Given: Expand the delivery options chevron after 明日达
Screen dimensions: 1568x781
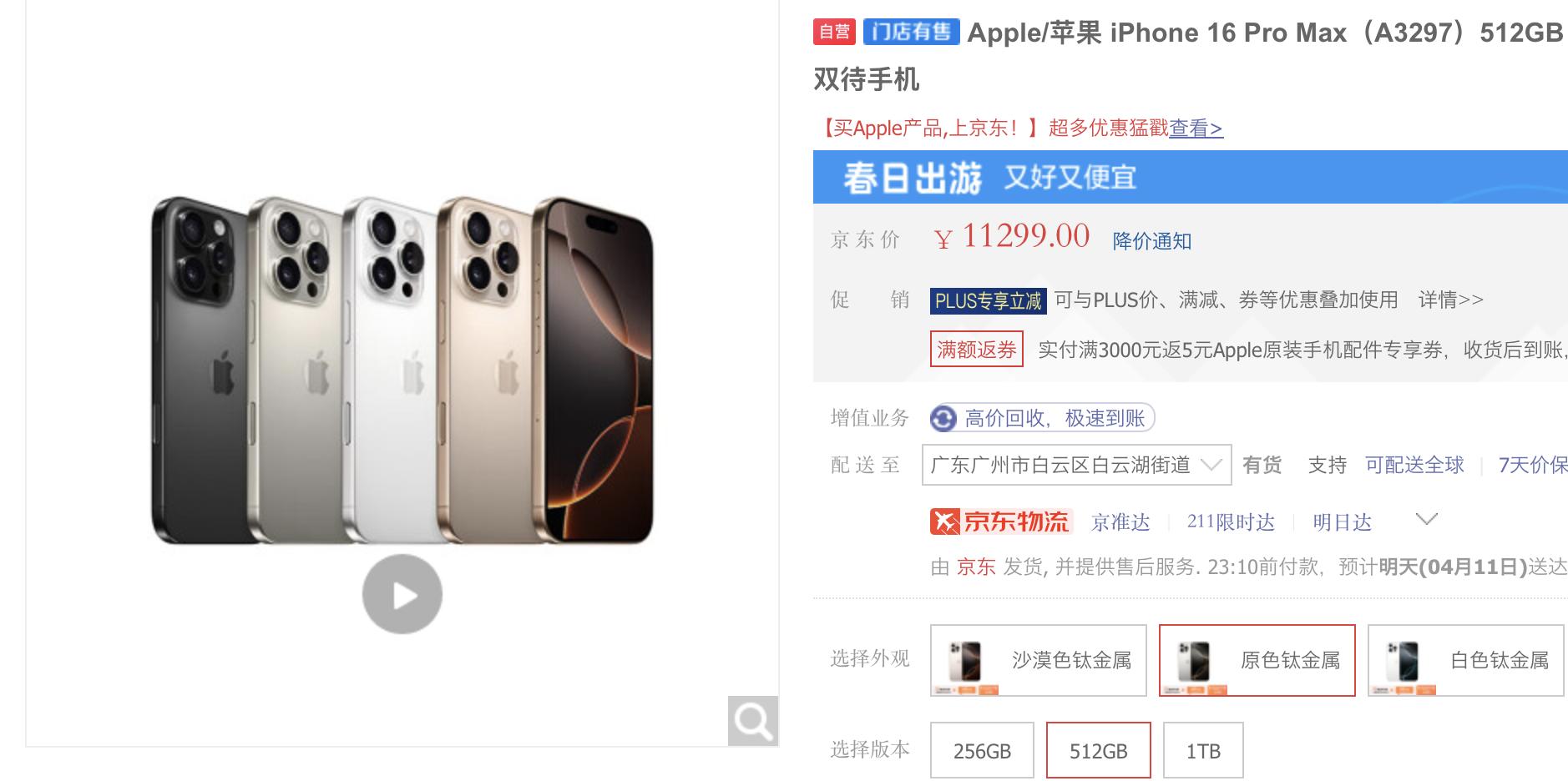Looking at the screenshot, I should tap(1427, 520).
